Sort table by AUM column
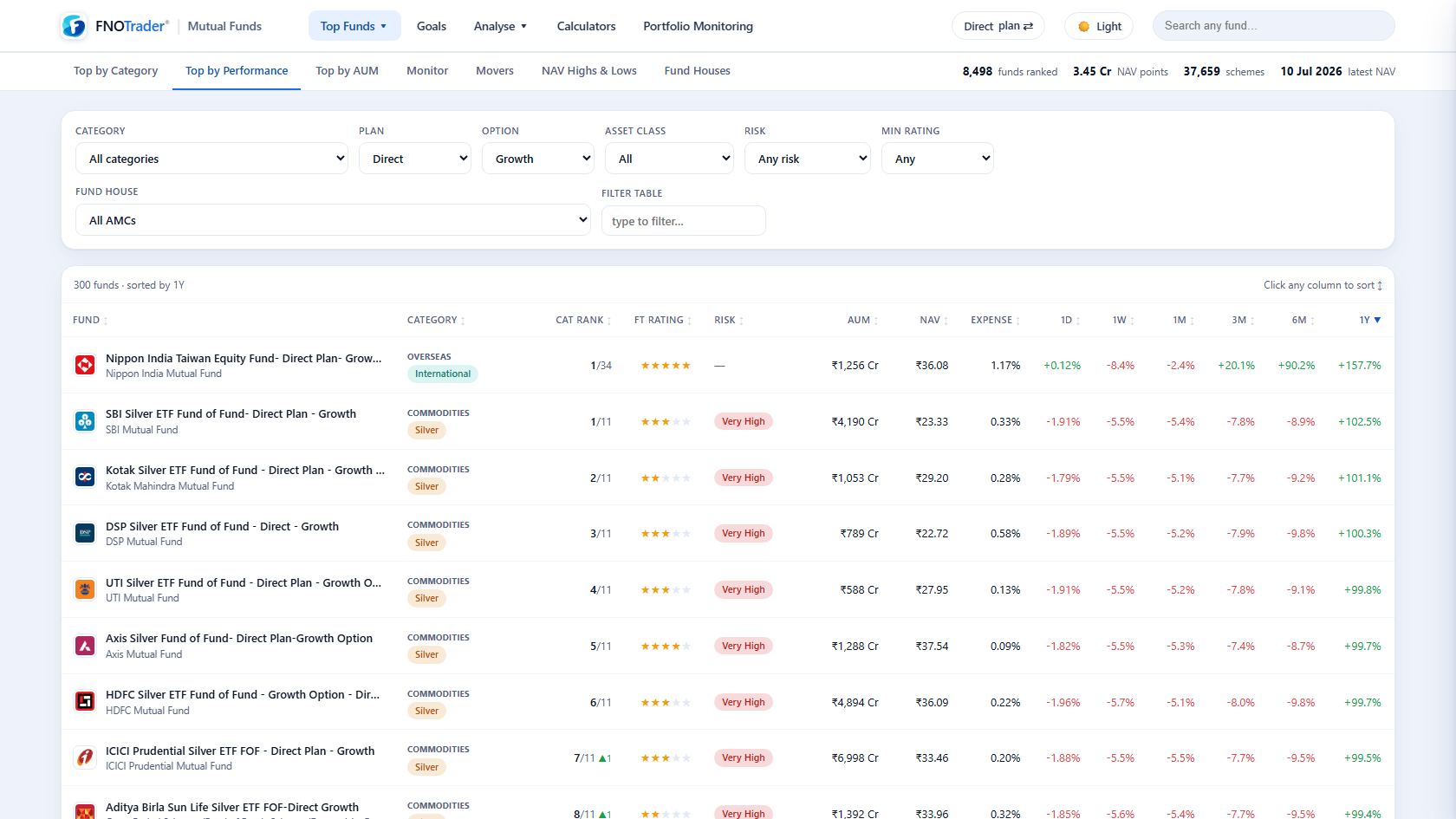The image size is (1456, 819). point(862,320)
